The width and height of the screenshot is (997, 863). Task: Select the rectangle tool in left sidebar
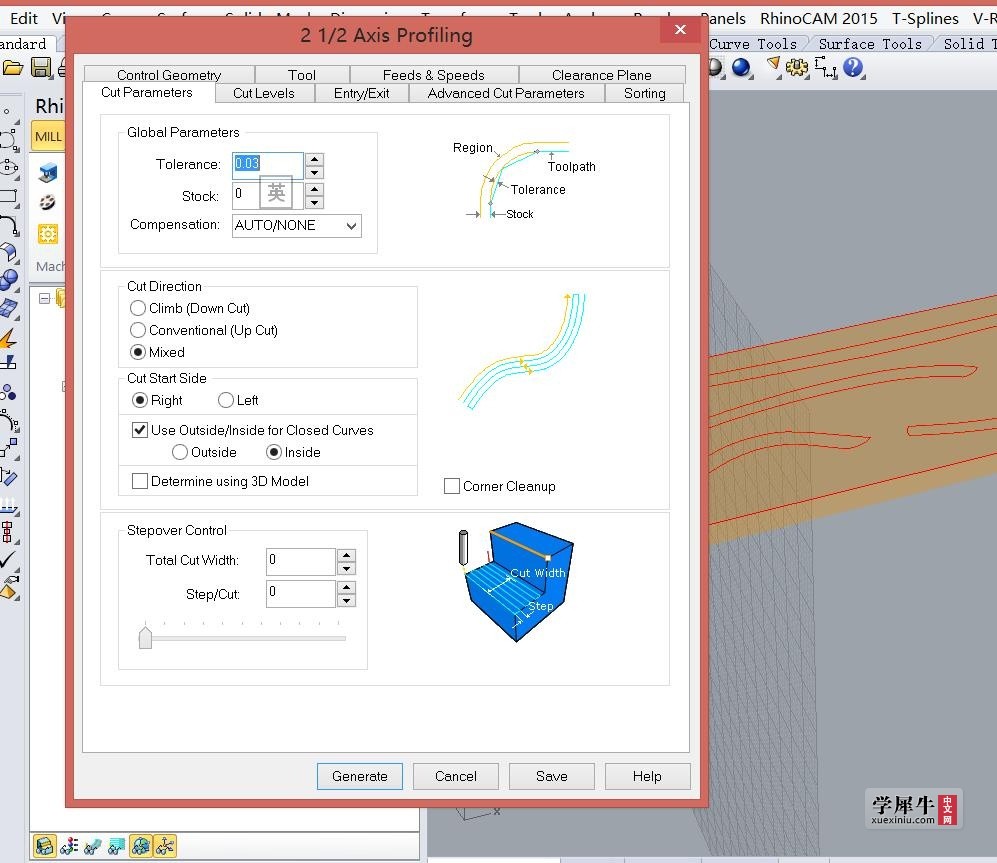coord(9,197)
